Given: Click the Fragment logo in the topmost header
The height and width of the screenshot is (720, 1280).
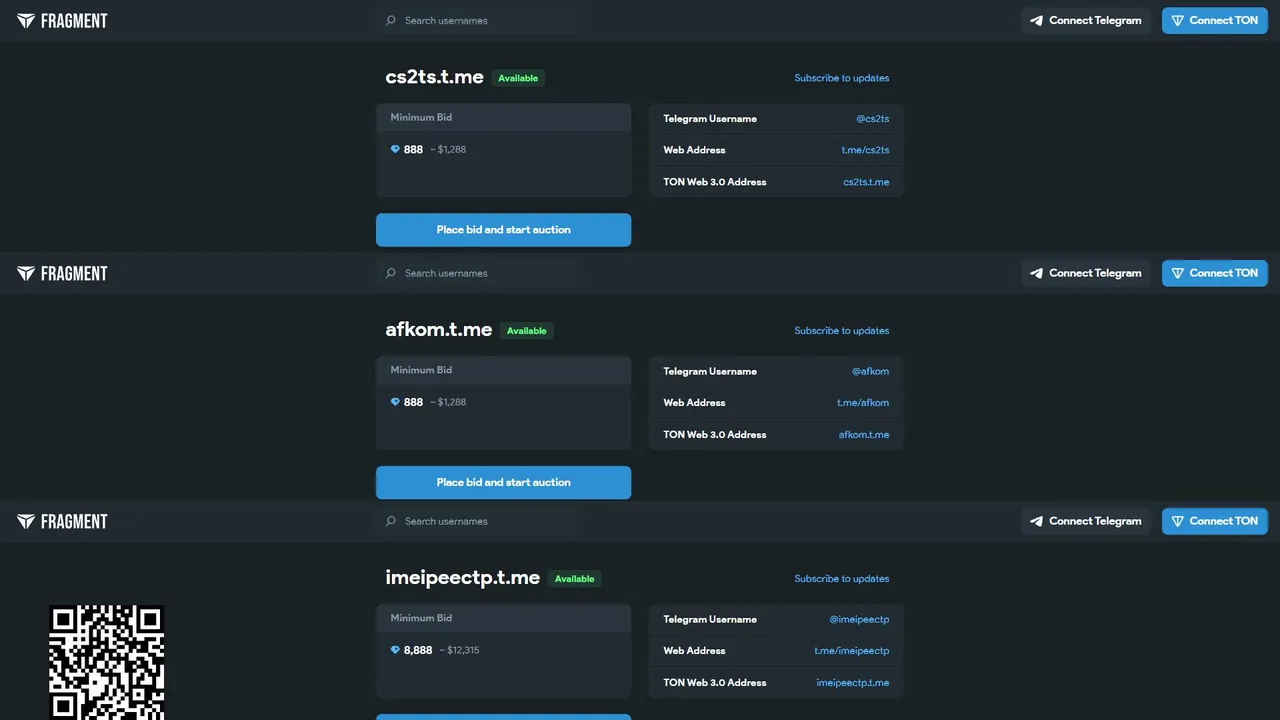Looking at the screenshot, I should click(62, 20).
